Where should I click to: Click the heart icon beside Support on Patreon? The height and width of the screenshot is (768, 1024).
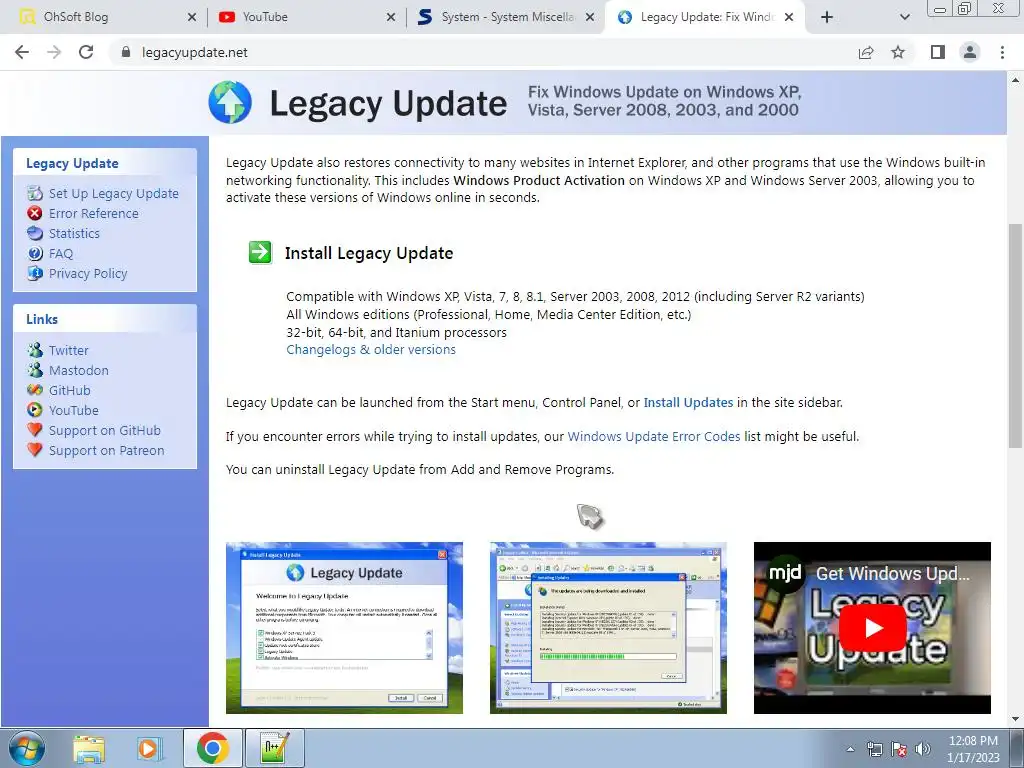(35, 450)
